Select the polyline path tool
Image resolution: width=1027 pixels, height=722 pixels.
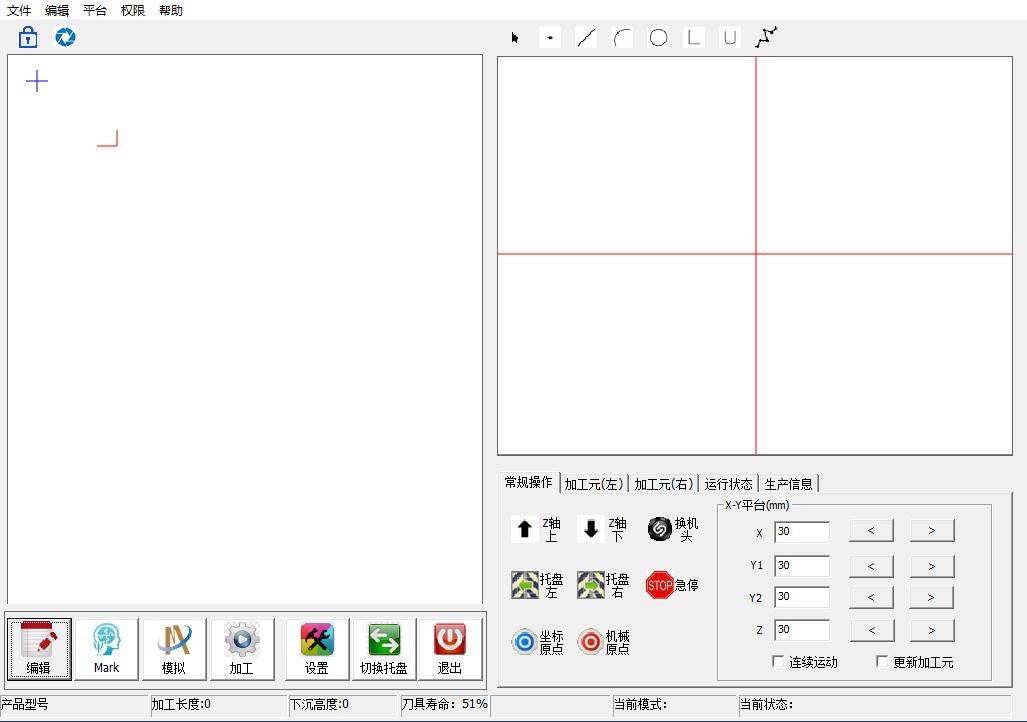(x=766, y=38)
